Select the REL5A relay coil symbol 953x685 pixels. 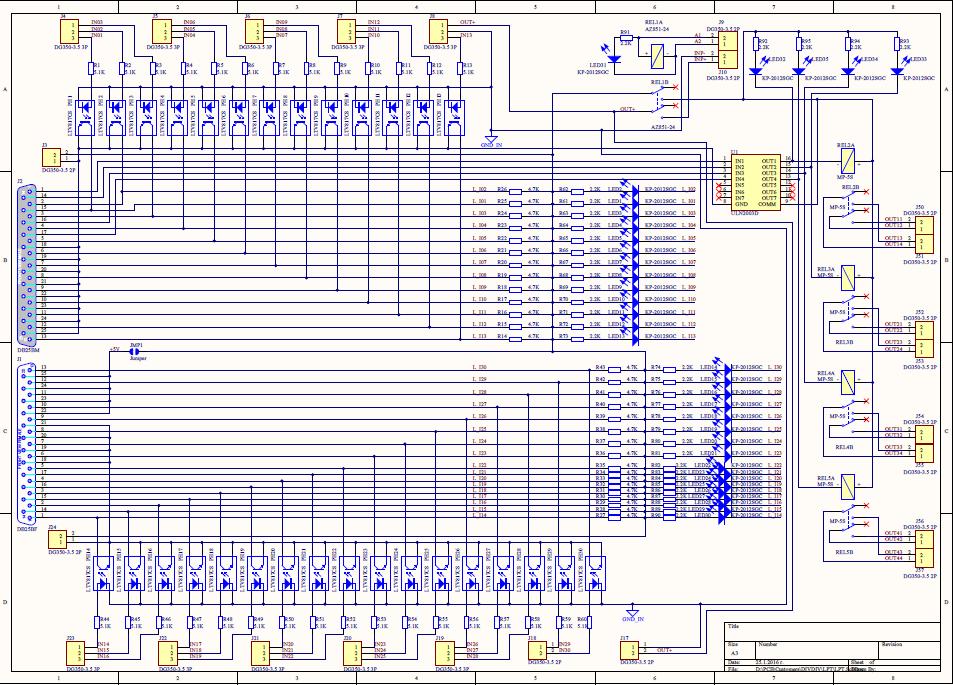pyautogui.click(x=848, y=487)
